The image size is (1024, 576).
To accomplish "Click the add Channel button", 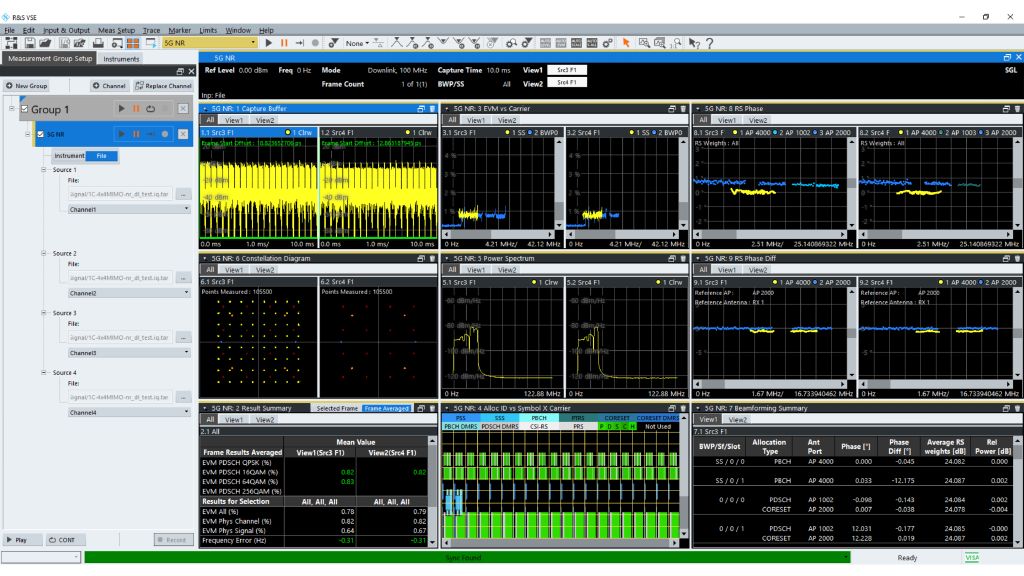I will click(x=109, y=86).
